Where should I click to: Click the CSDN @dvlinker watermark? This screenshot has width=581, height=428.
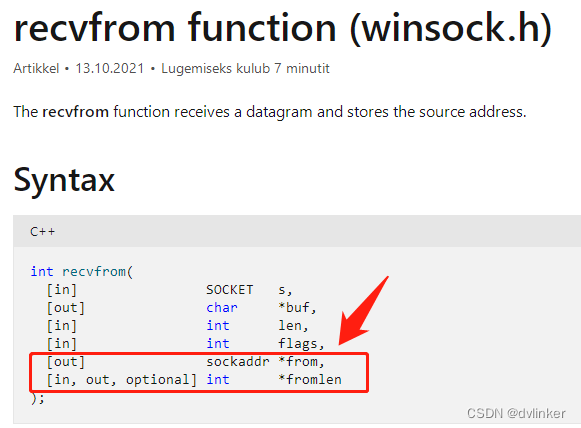516,413
